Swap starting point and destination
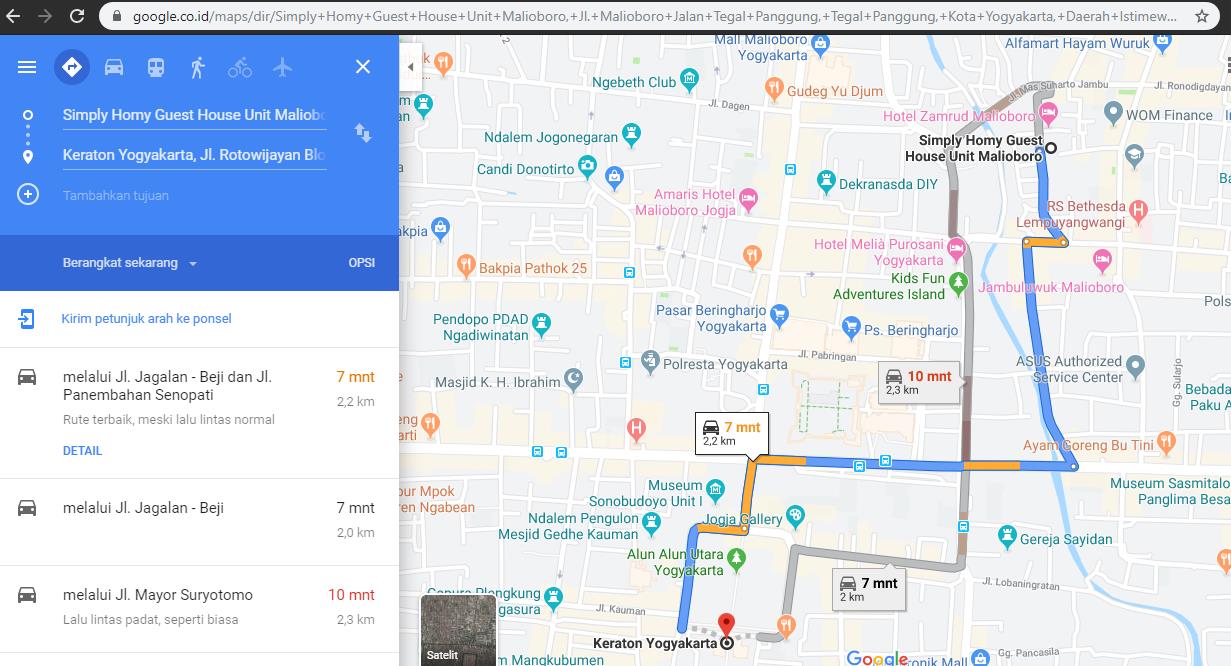Screen dimensions: 1231x666 click(363, 133)
